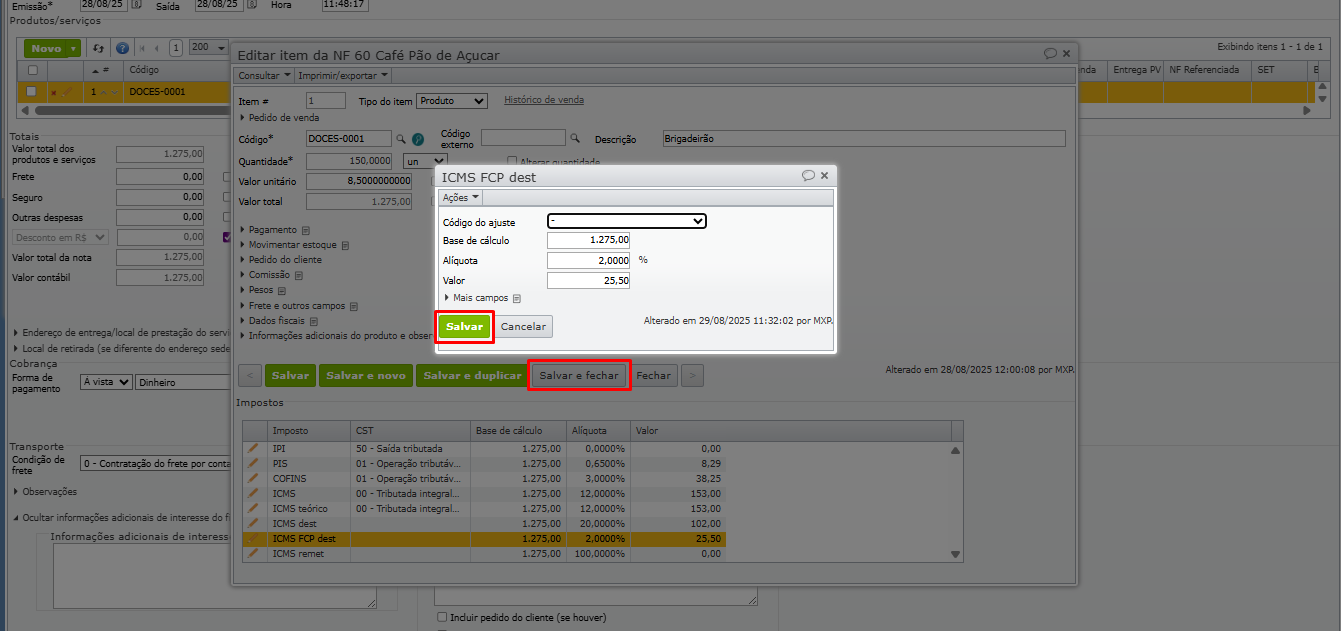
Task: Click the Salvar e fechar button
Action: tap(579, 376)
